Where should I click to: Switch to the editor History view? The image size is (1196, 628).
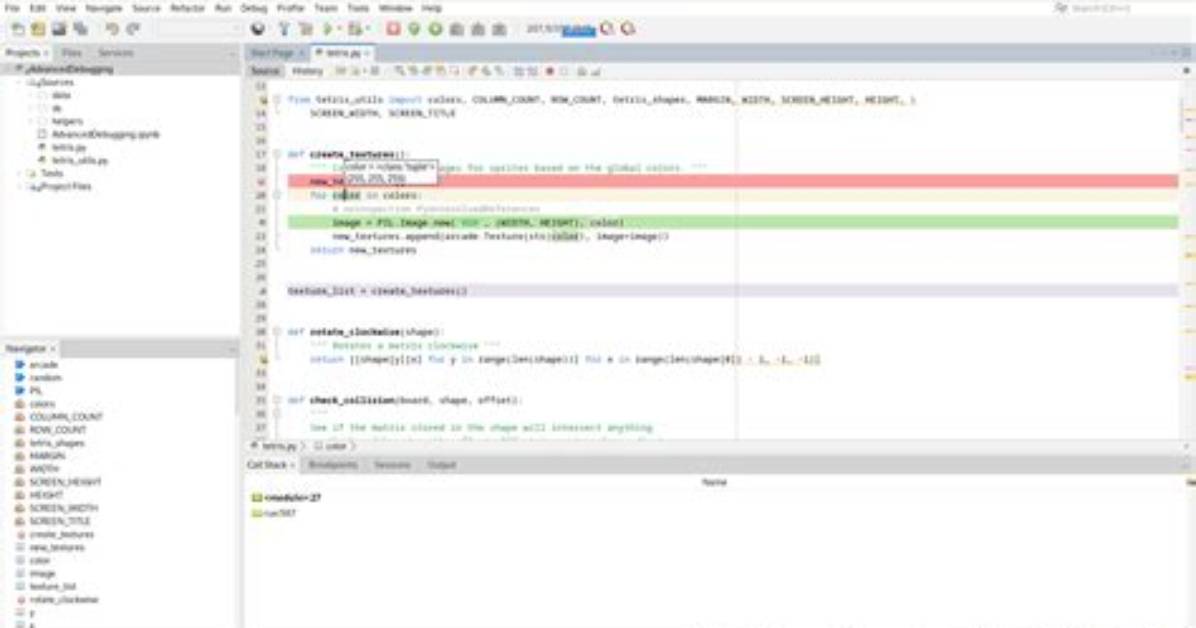click(x=307, y=71)
